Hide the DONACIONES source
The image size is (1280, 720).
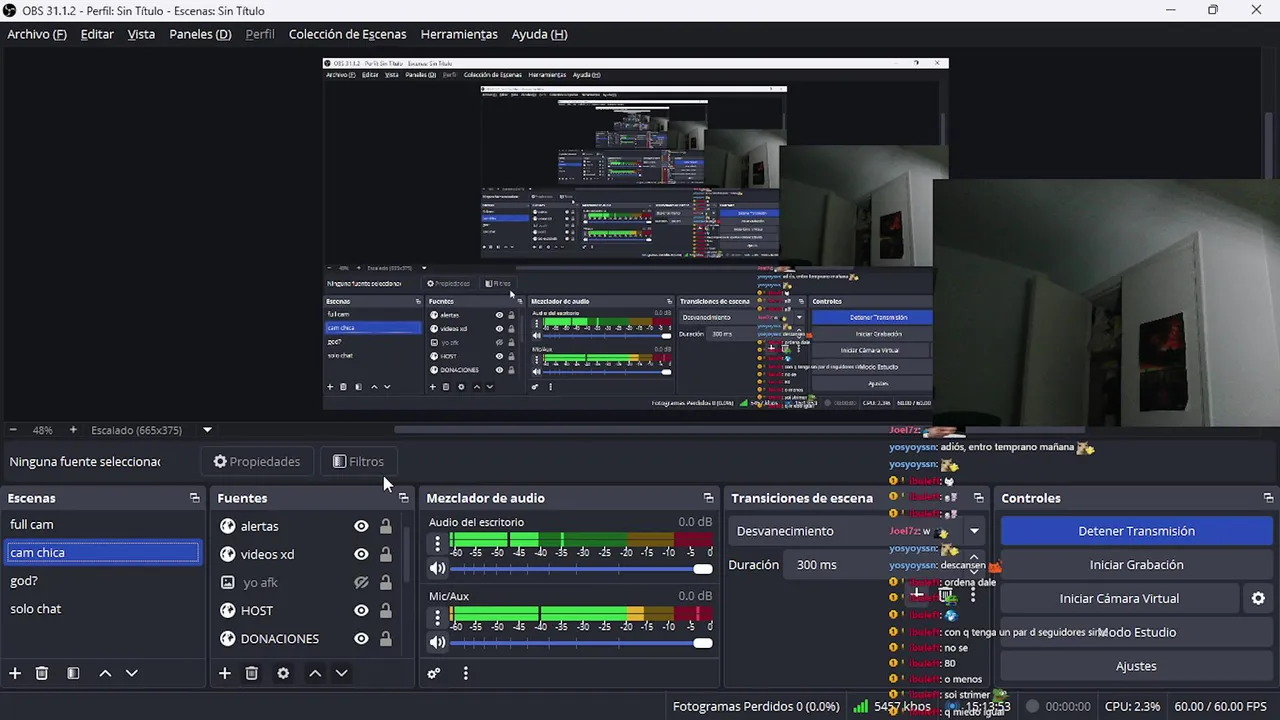point(361,638)
